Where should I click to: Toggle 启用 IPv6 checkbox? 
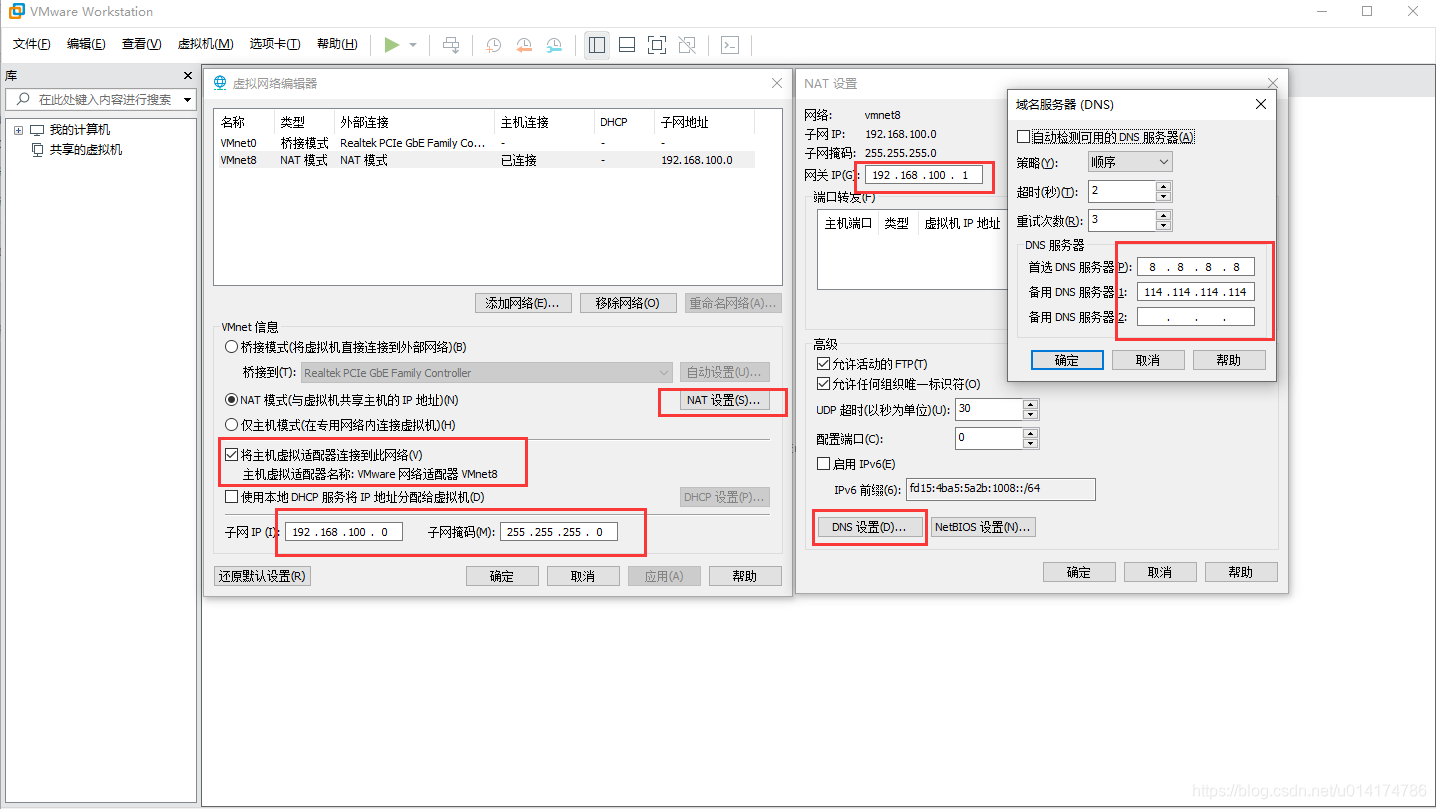tap(824, 464)
